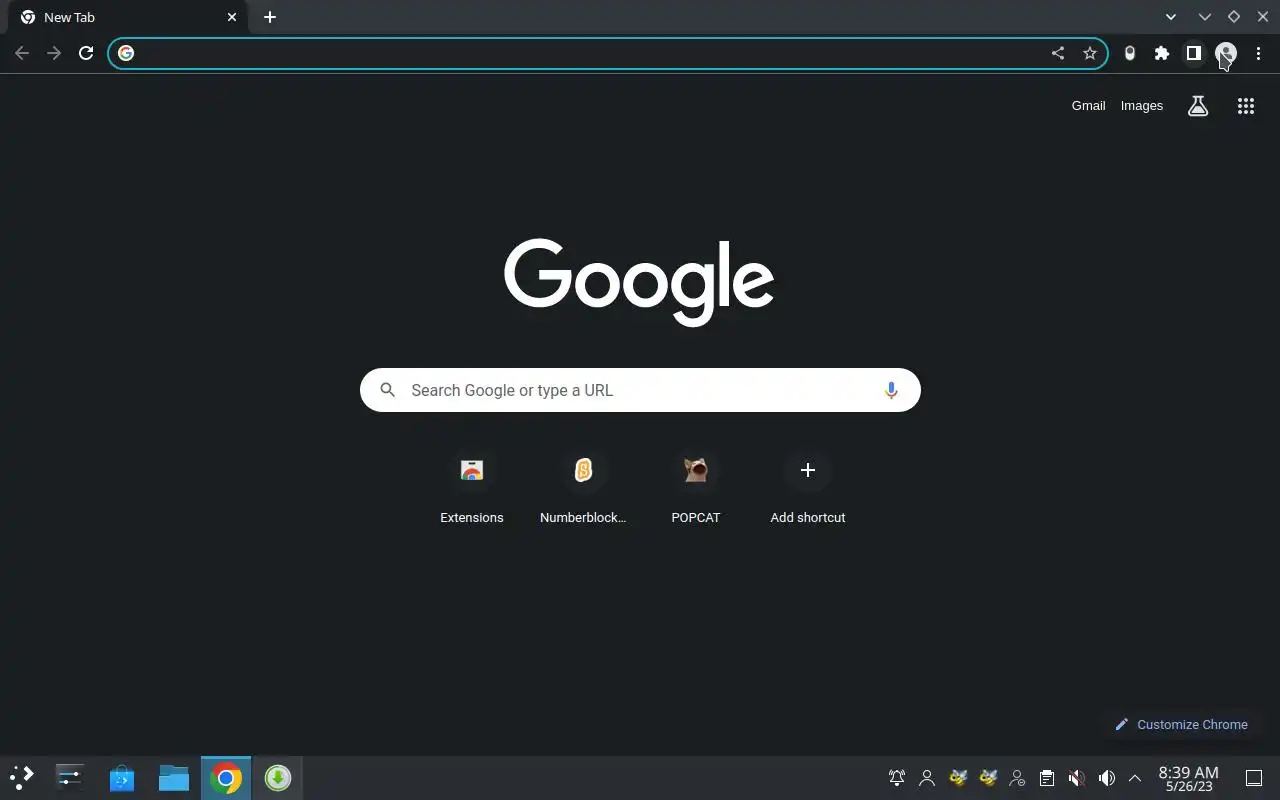
Task: Open the Numberblock... shortcut tile
Action: [583, 489]
